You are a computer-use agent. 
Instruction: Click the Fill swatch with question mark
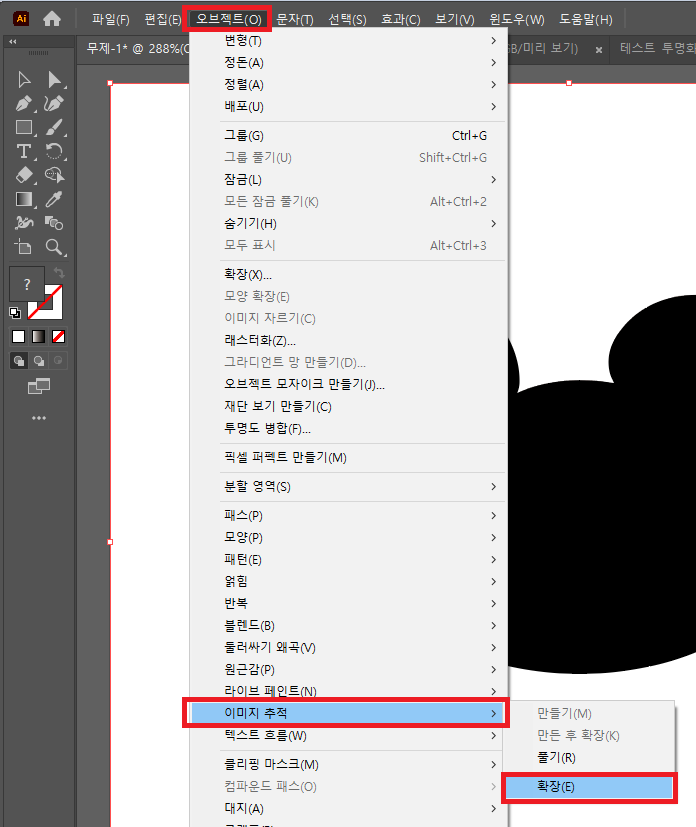tap(27, 284)
